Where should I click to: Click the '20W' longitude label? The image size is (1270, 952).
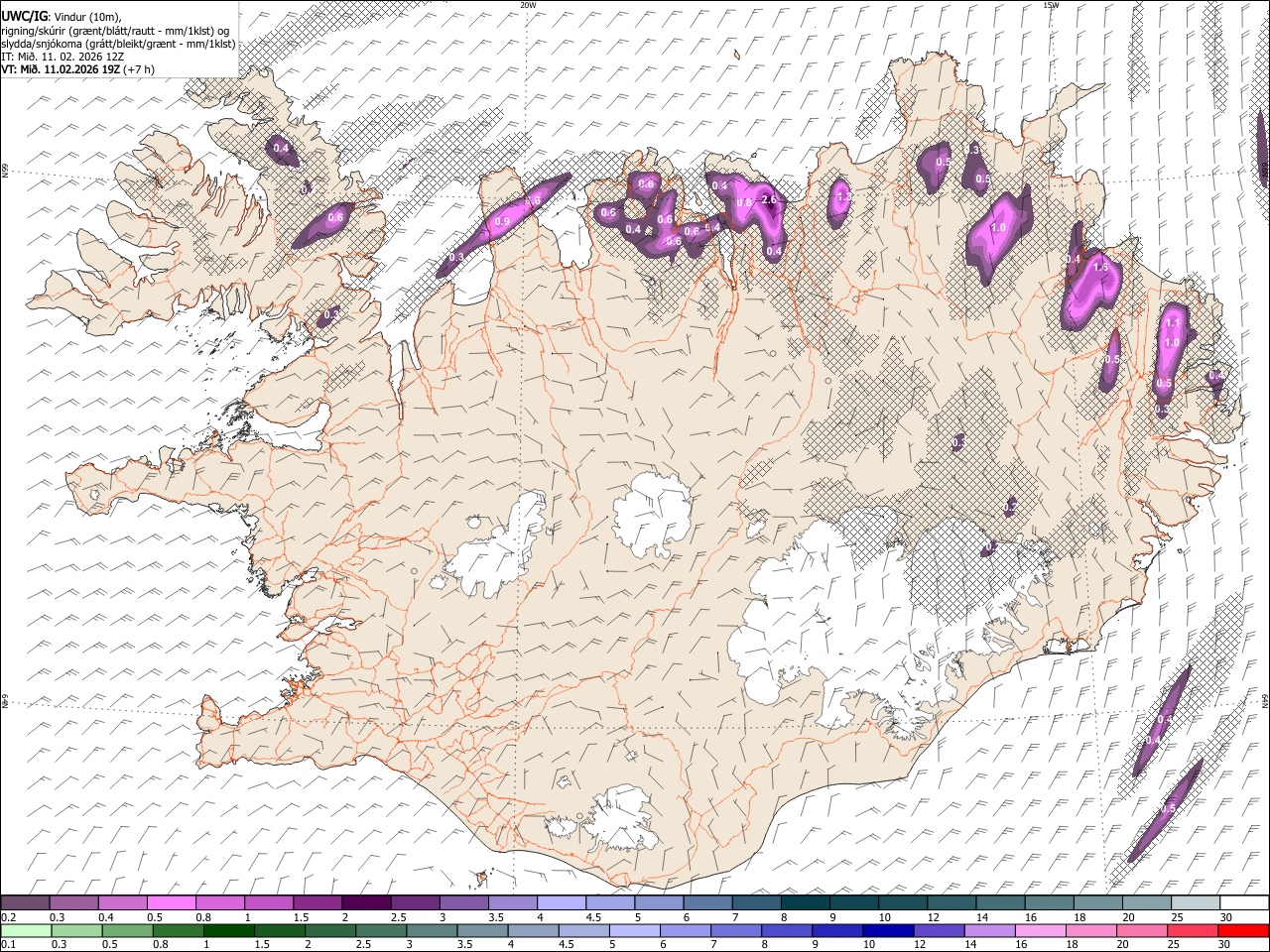(528, 5)
